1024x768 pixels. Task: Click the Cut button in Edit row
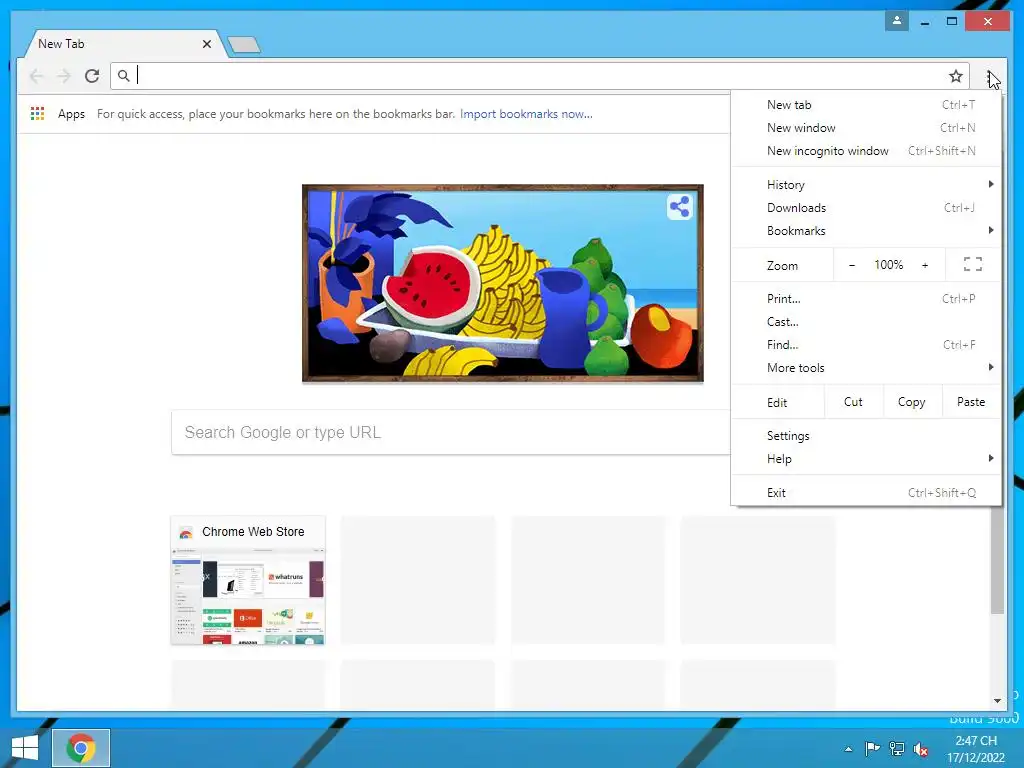coord(854,402)
